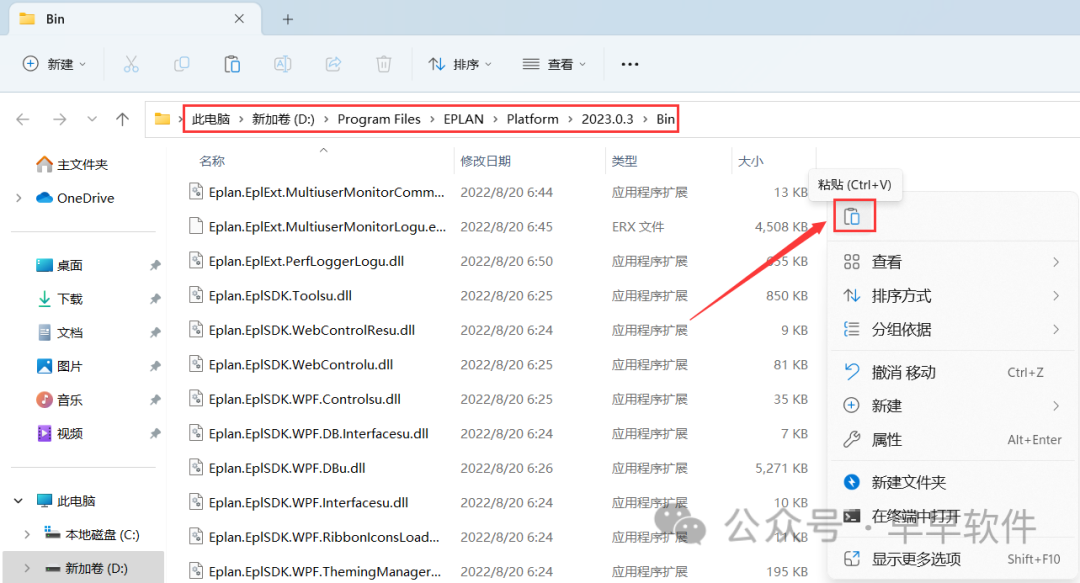Click the up-directory arrow button

[x=122, y=119]
